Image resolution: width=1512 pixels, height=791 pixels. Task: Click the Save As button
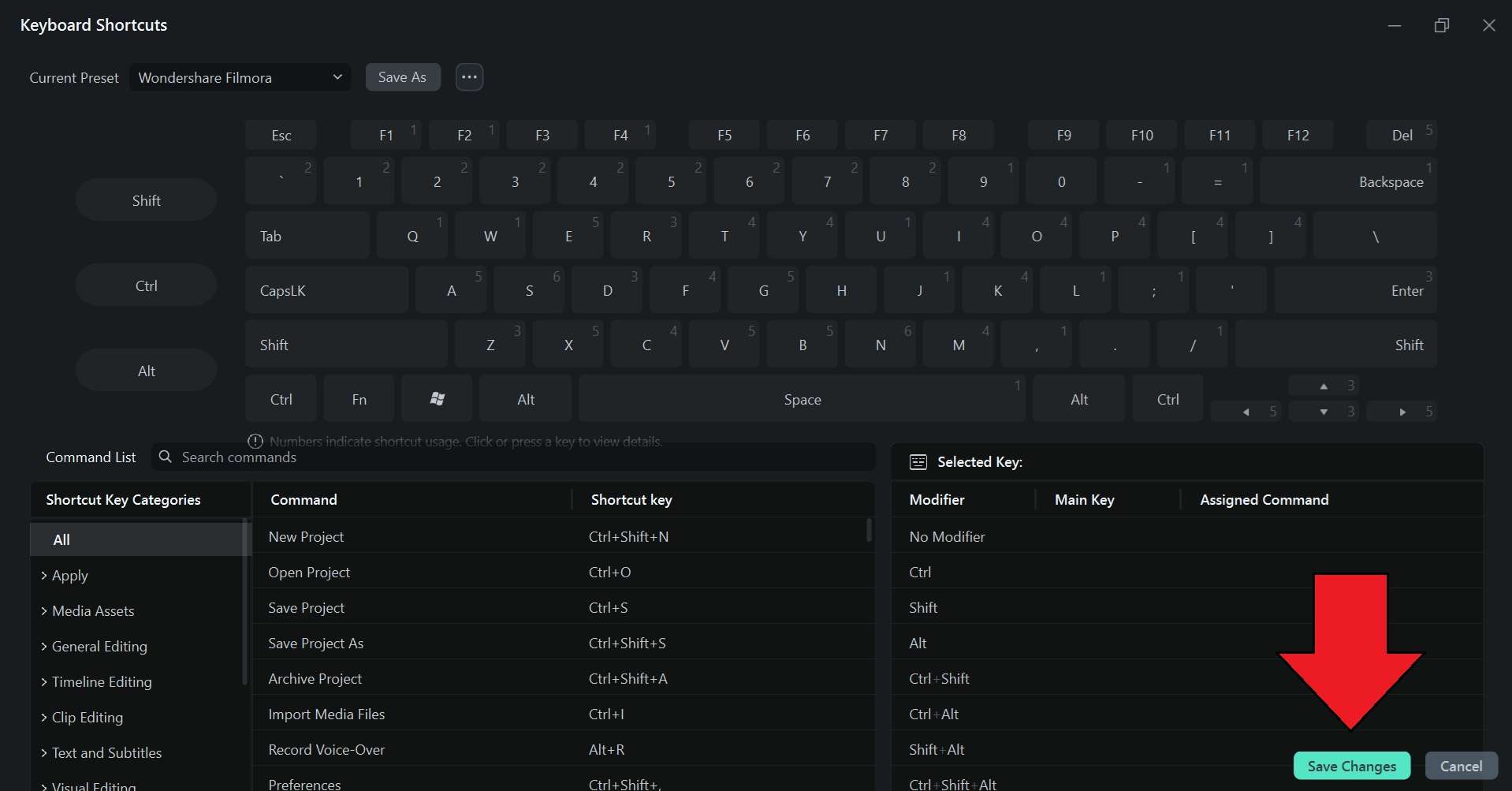click(x=403, y=77)
